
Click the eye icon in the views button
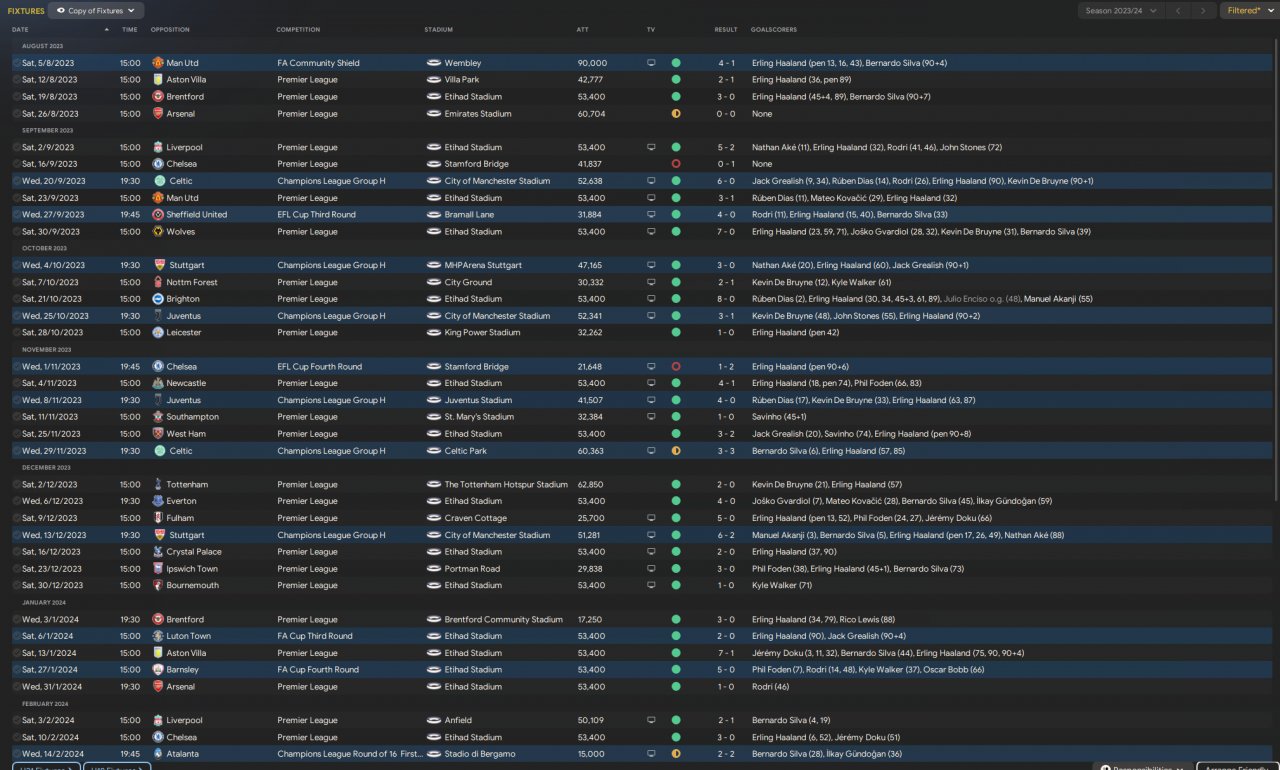tap(61, 10)
